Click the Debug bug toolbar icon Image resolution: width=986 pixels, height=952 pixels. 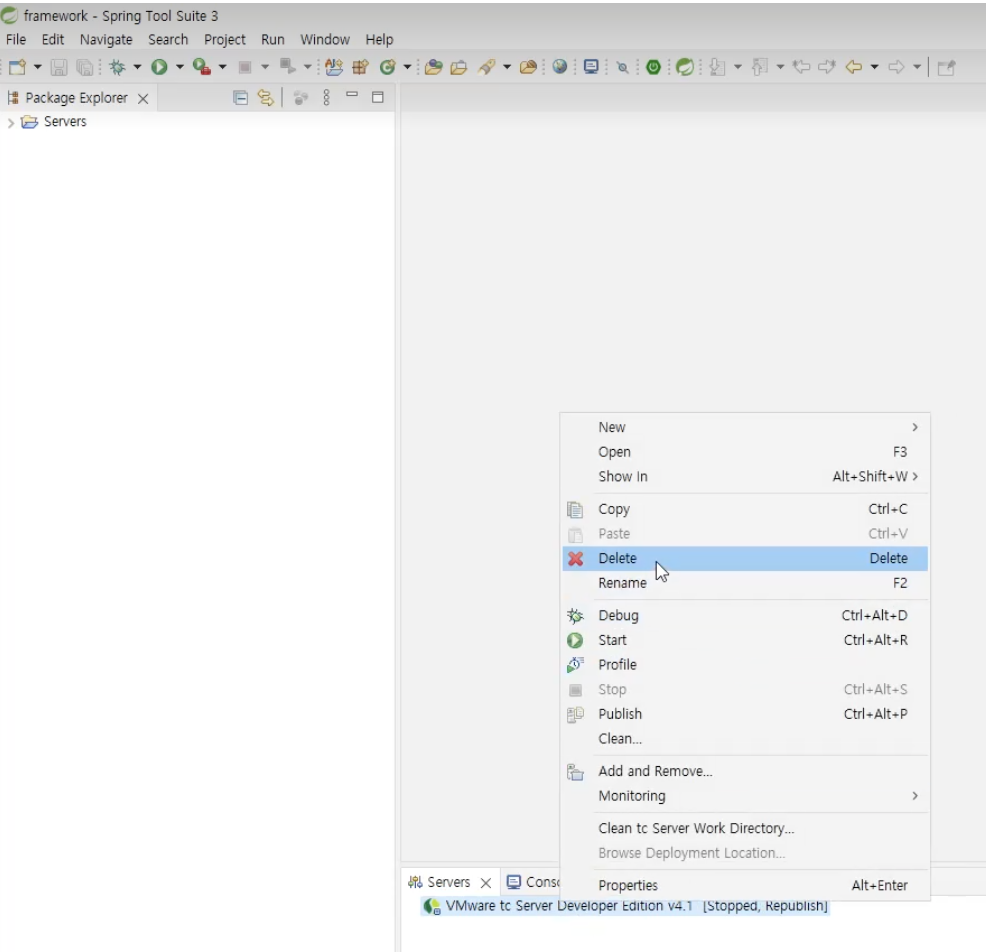coord(117,67)
